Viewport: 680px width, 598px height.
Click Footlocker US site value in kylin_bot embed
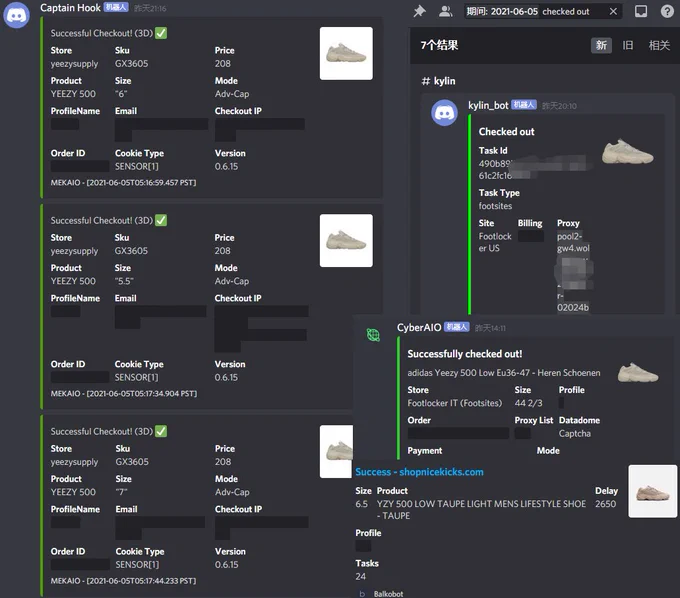pyautogui.click(x=494, y=242)
